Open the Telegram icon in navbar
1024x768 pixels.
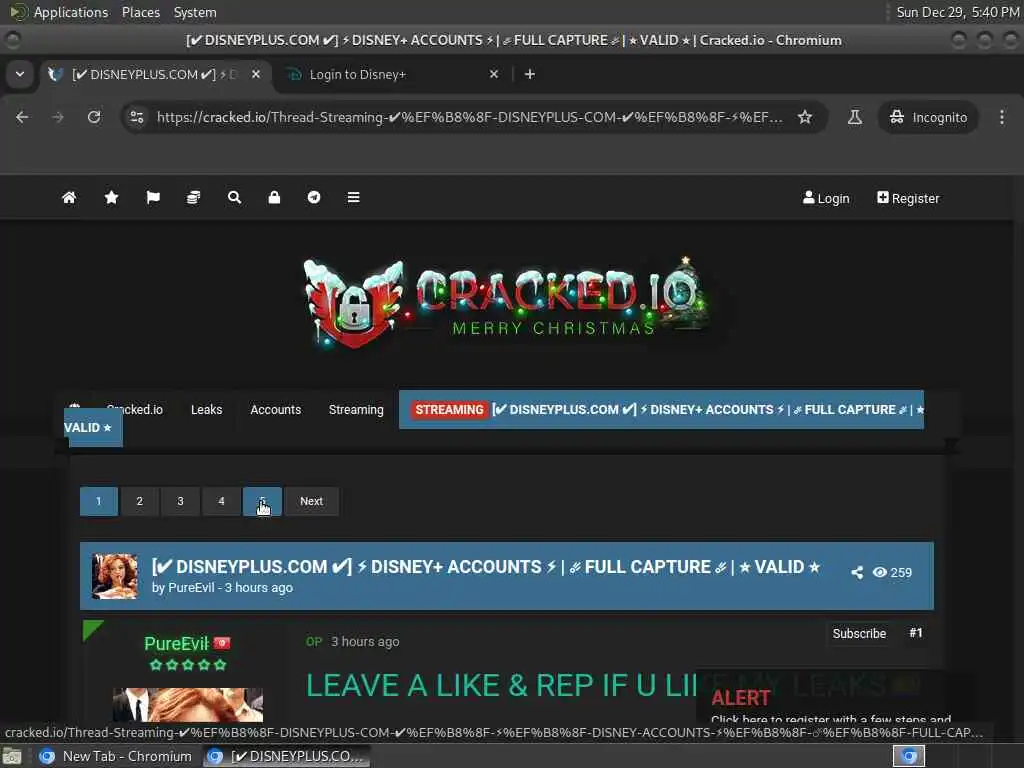(x=314, y=197)
